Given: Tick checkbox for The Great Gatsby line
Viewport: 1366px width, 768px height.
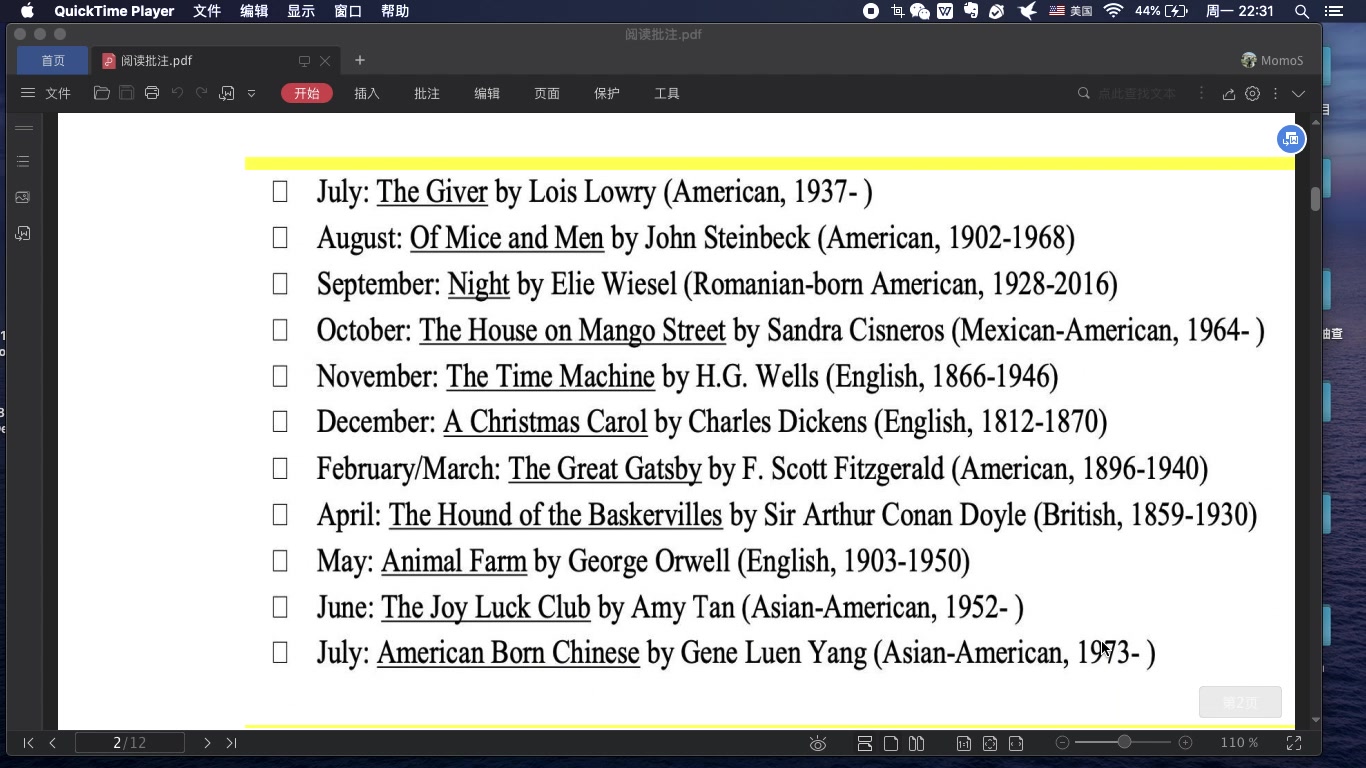Looking at the screenshot, I should coord(280,467).
